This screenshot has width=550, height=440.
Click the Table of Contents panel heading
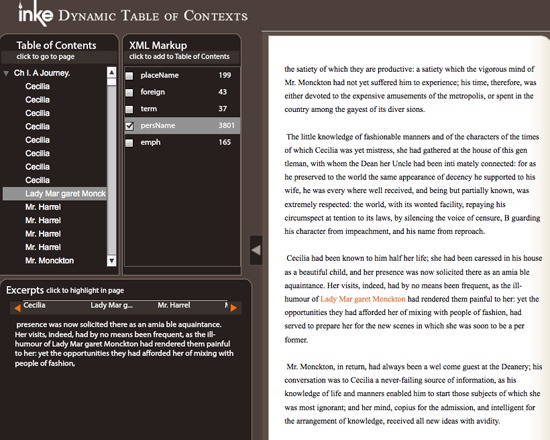point(56,45)
